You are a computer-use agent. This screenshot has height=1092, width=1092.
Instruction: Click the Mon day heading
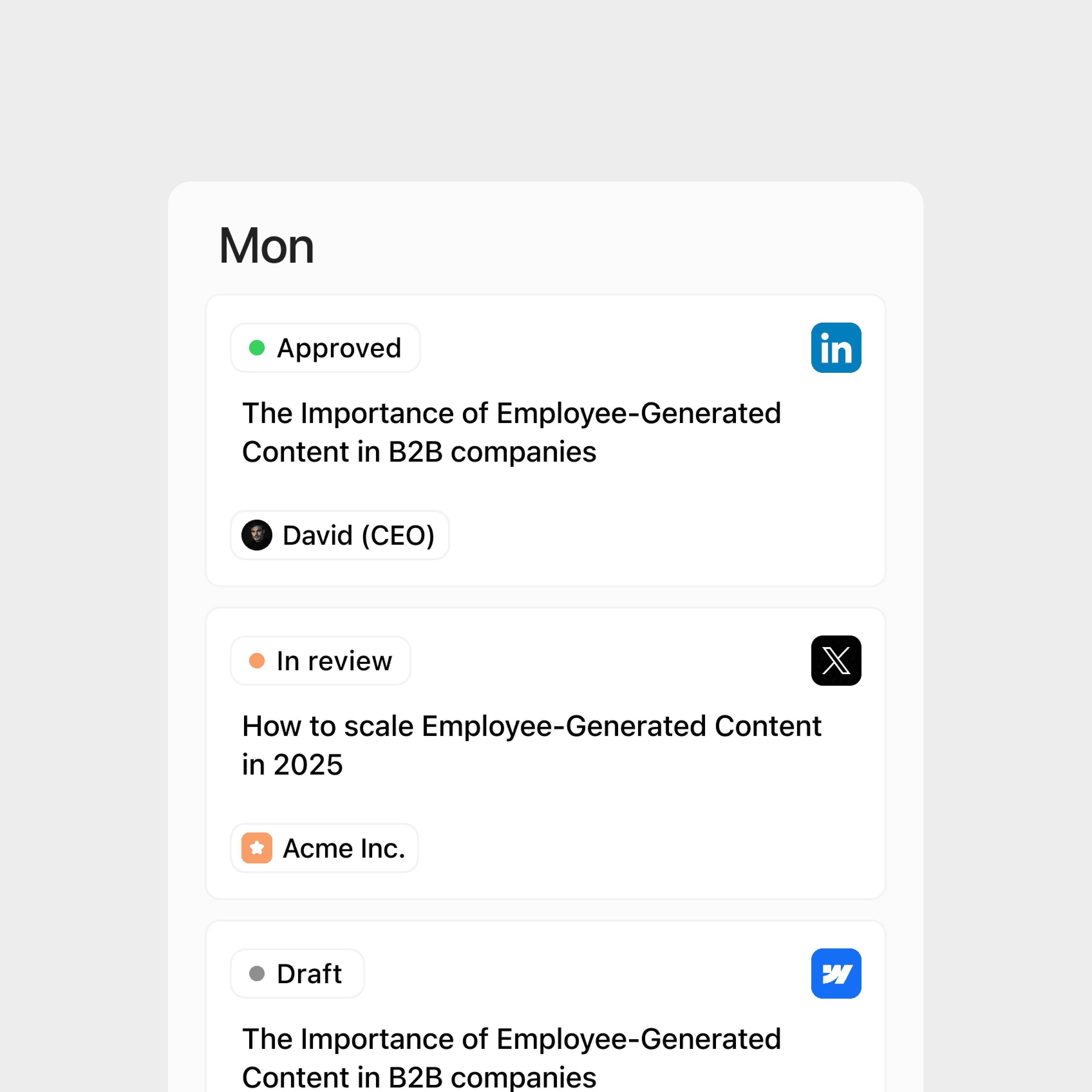(266, 246)
